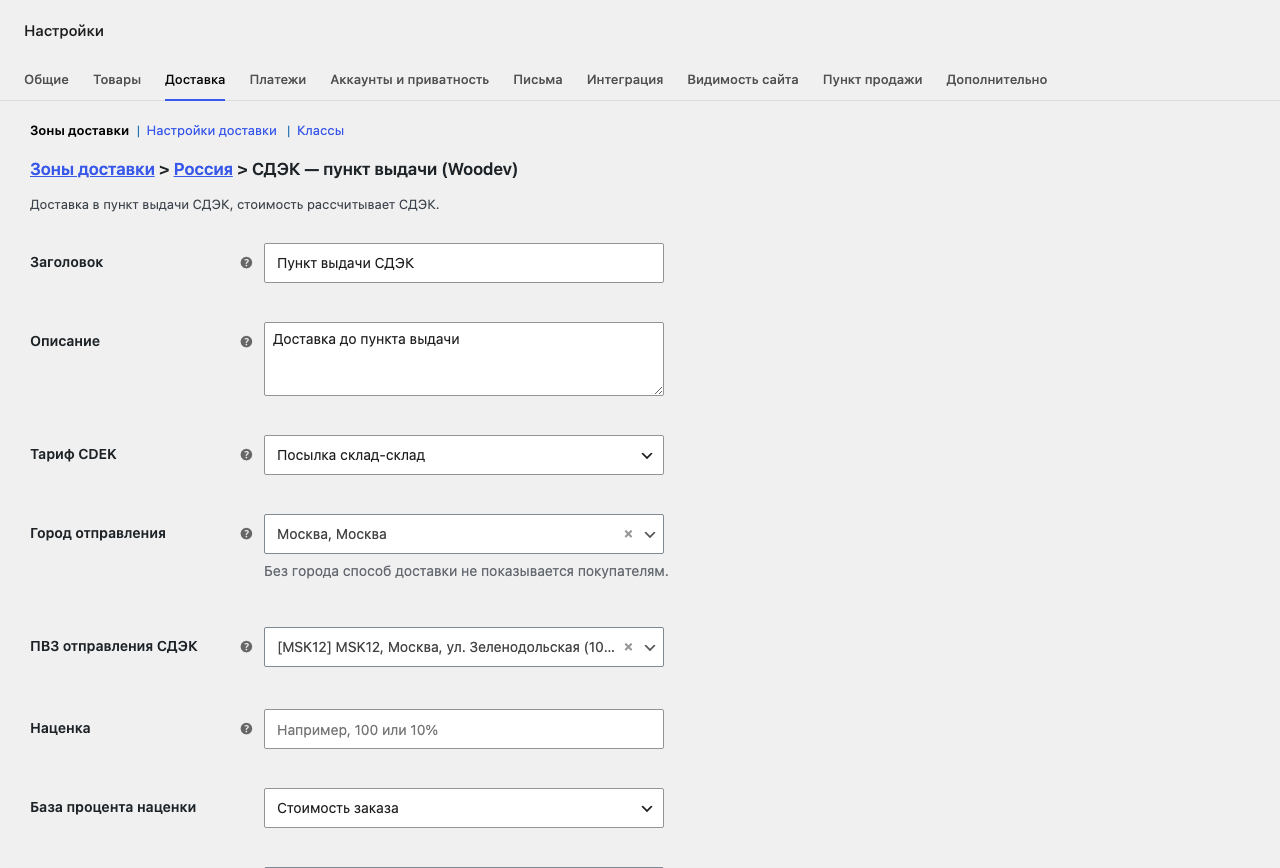Show help tooltip for Тариф CDEK
The height and width of the screenshot is (868, 1280).
pyautogui.click(x=246, y=455)
